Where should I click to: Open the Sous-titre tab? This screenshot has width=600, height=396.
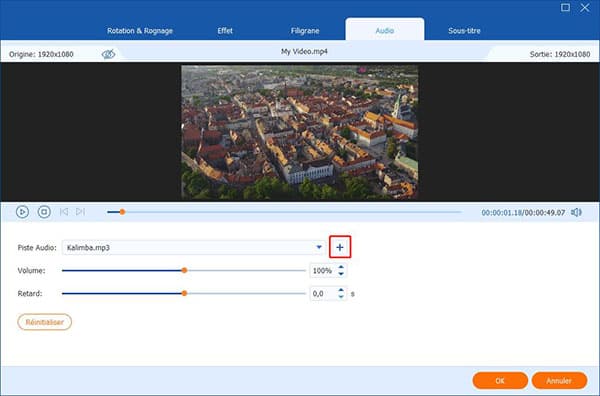point(464,31)
